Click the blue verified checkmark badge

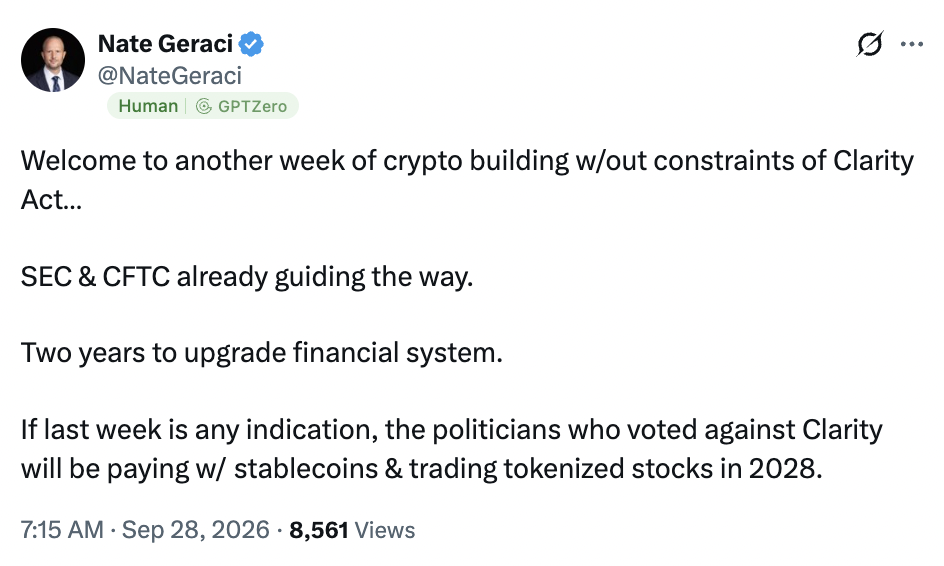[x=251, y=44]
